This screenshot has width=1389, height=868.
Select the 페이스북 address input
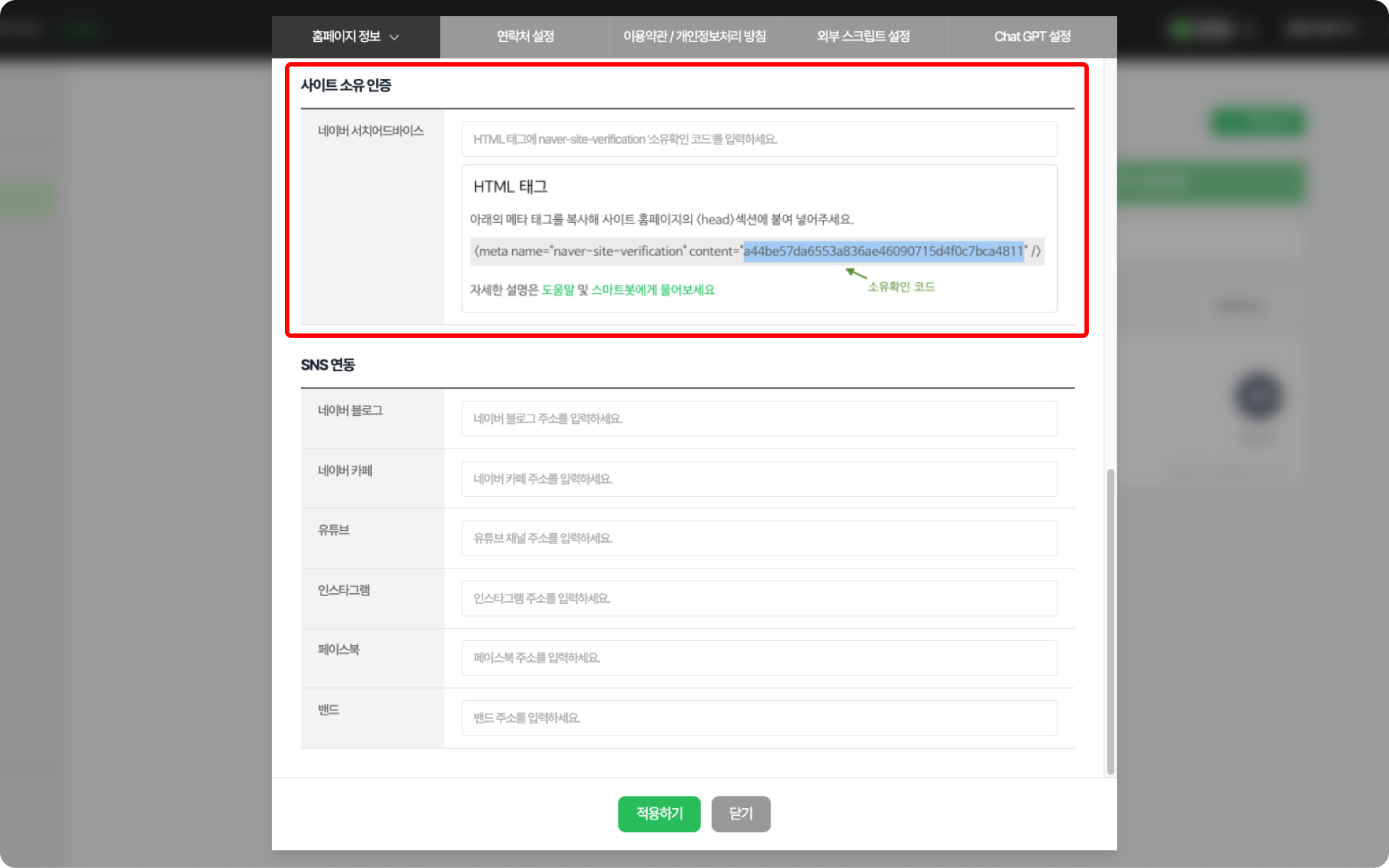point(759,658)
